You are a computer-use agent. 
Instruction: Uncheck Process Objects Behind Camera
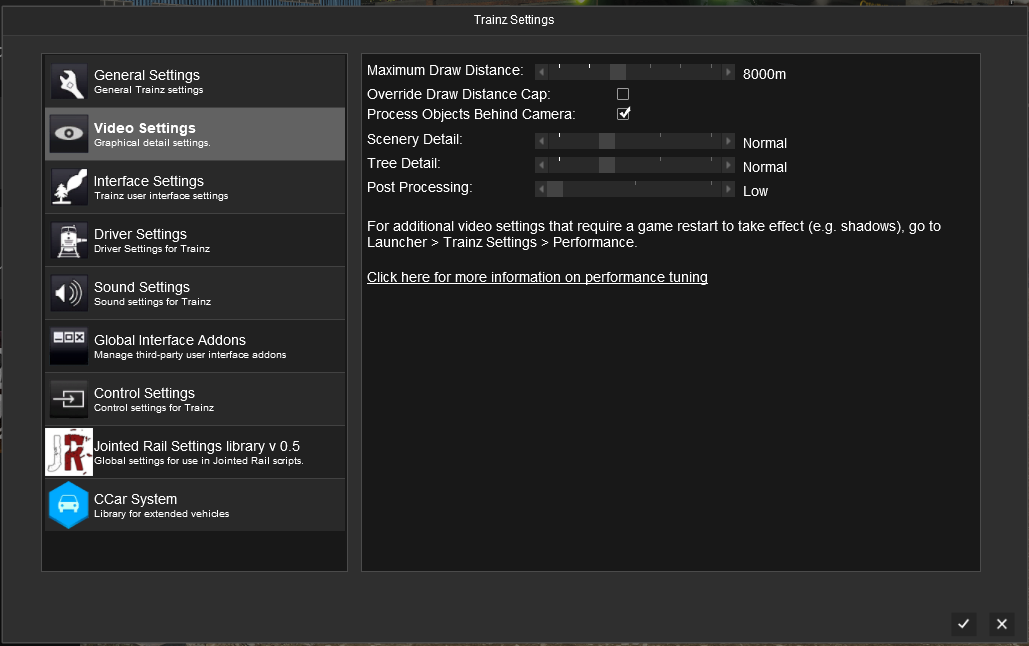point(623,114)
